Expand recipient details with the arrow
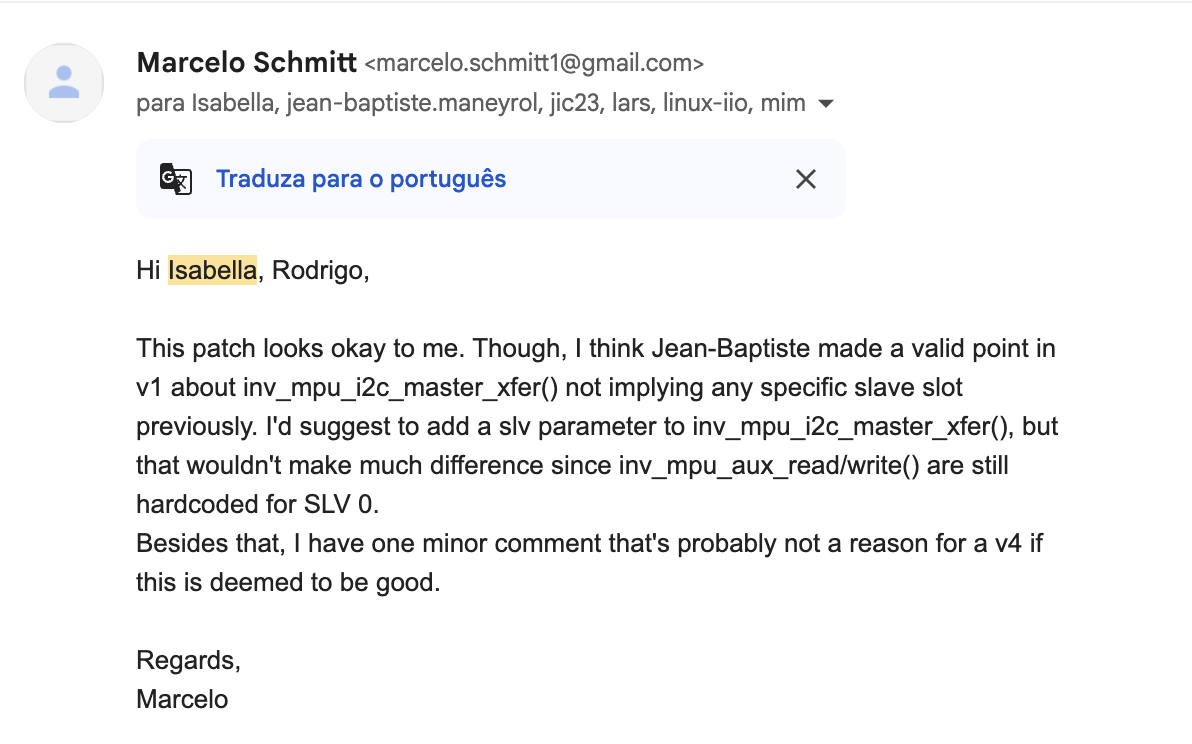The image size is (1192, 744). click(826, 103)
